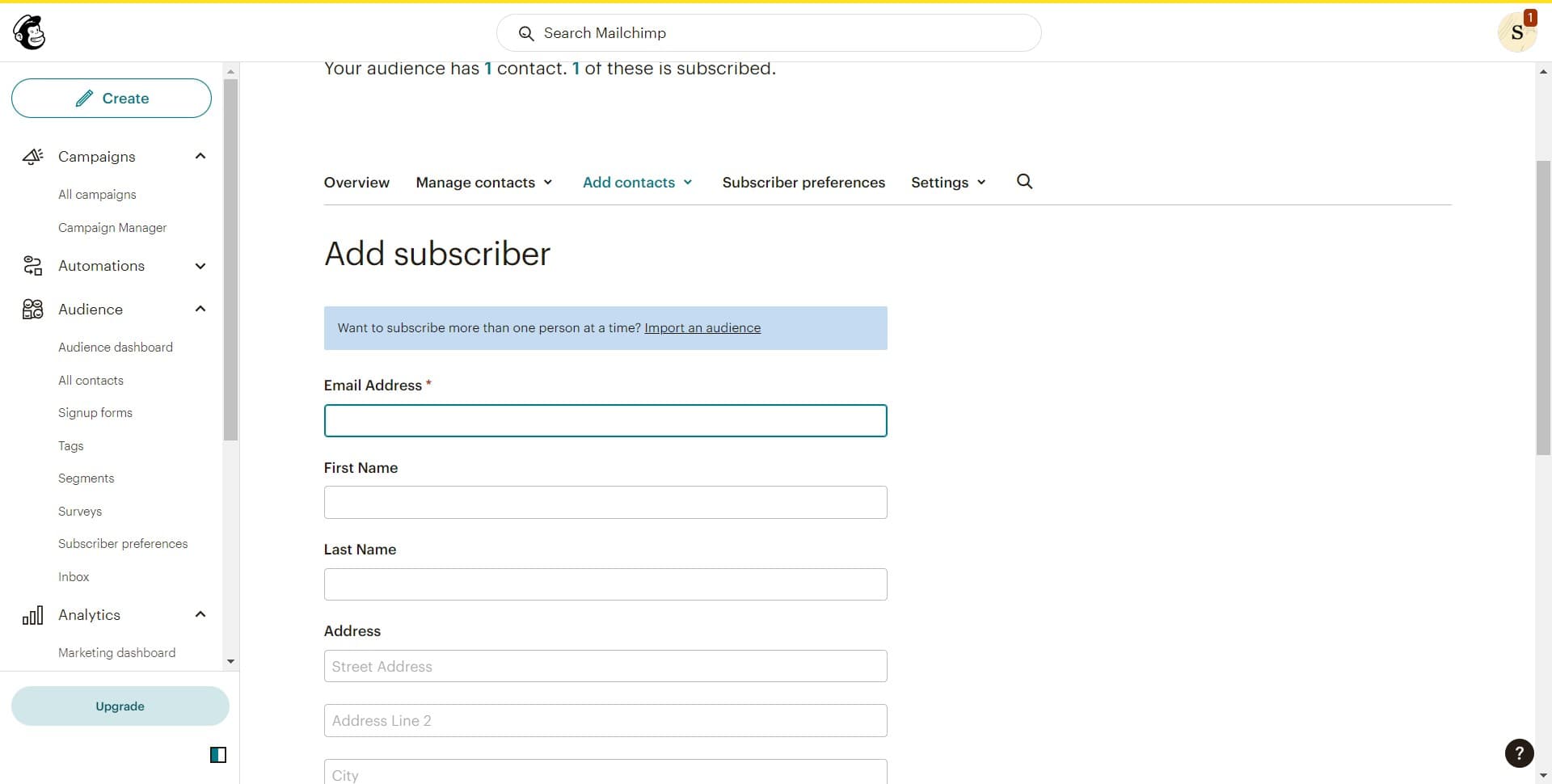This screenshot has width=1552, height=784.
Task: Toggle the sidebar collapse control at bottom left
Action: (x=218, y=754)
